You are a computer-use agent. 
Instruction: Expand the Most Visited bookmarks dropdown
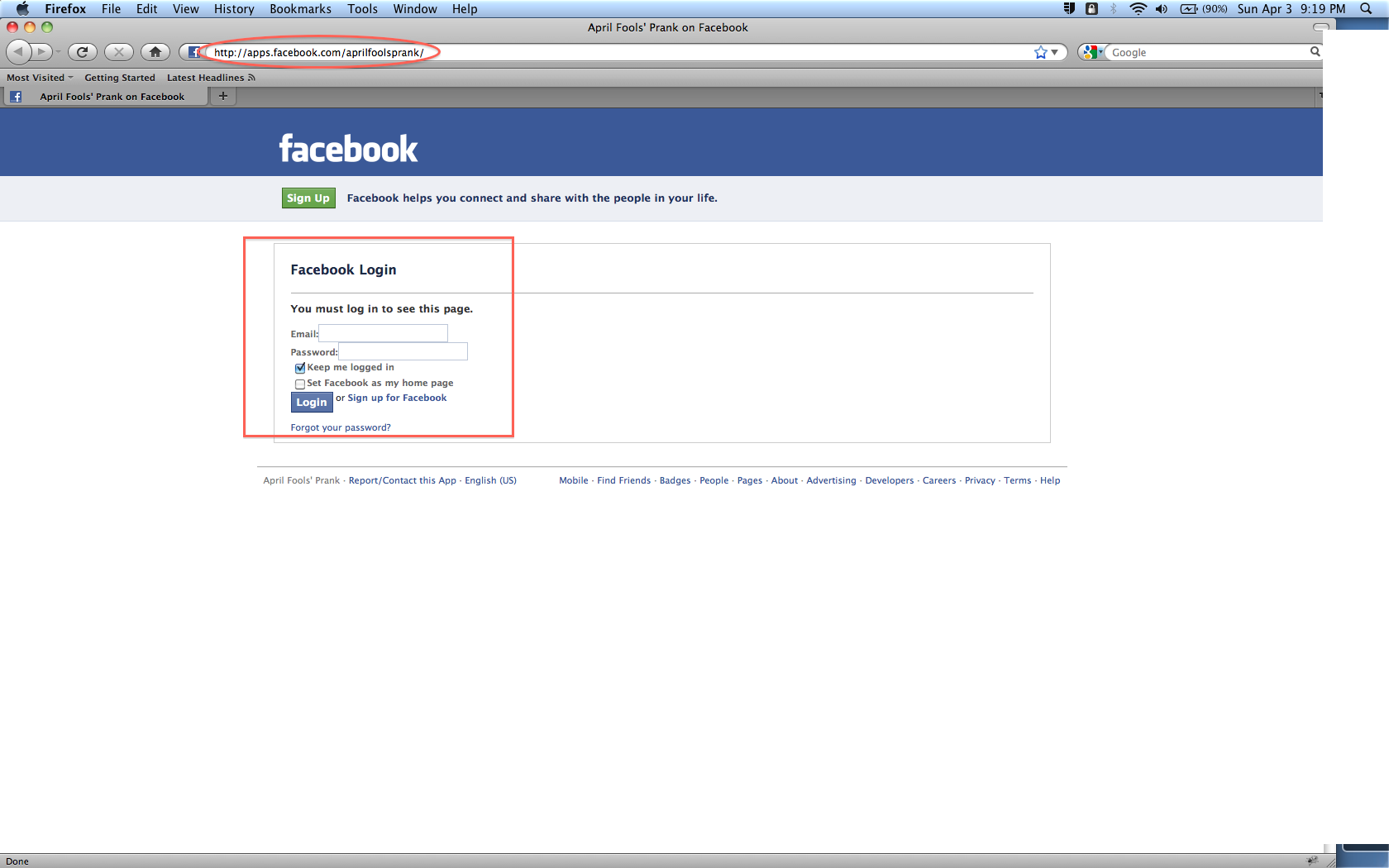(40, 78)
